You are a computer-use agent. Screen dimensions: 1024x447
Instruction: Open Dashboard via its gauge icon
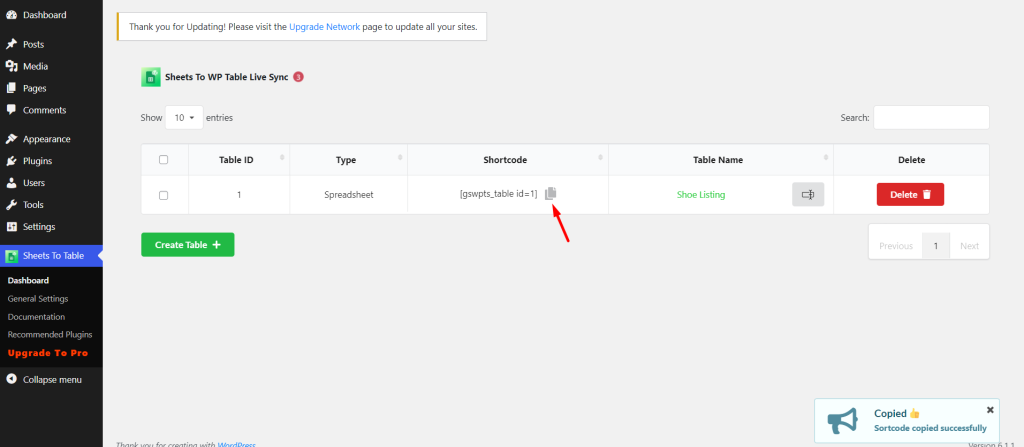(11, 14)
